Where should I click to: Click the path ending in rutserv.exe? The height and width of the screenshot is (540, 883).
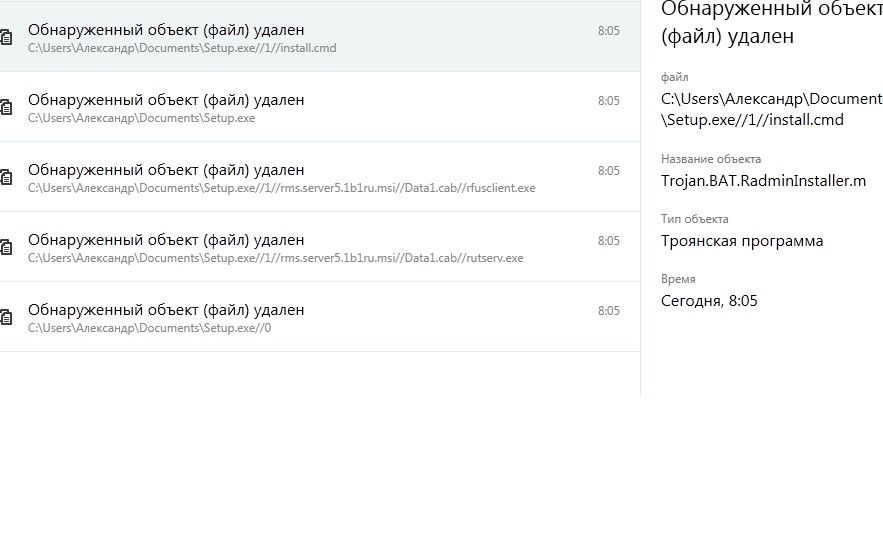coord(275,258)
